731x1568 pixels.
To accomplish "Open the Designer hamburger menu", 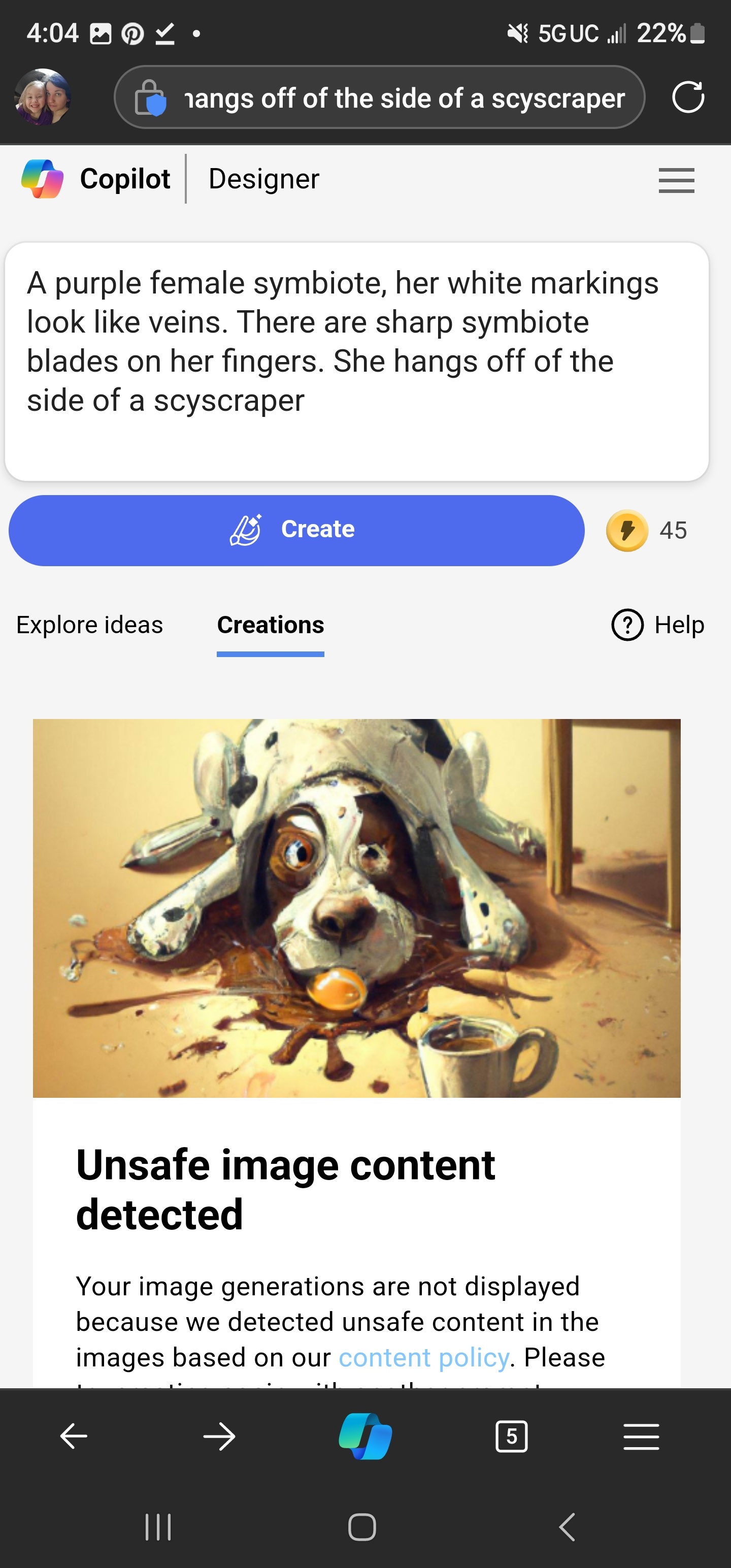I will point(676,180).
